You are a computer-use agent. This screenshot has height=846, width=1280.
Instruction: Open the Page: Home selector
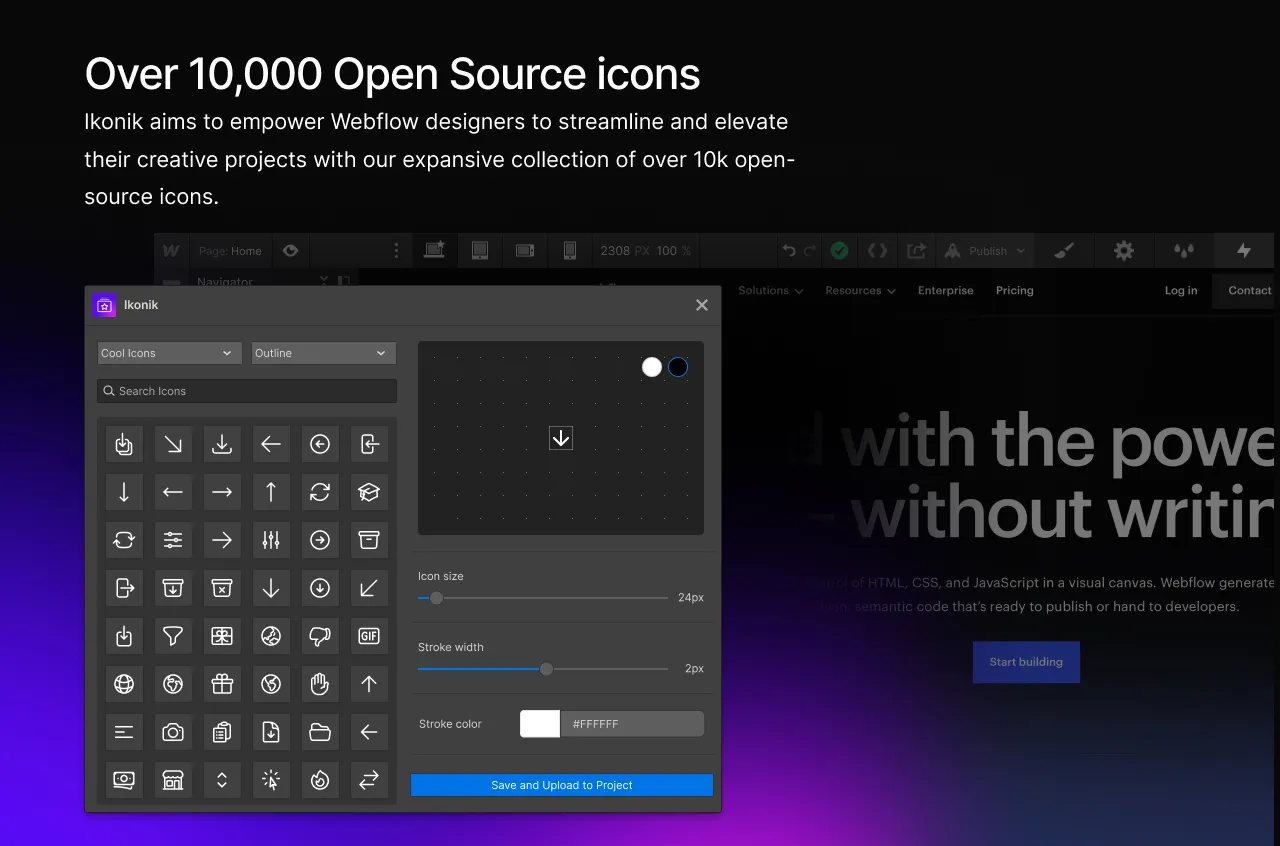click(230, 251)
